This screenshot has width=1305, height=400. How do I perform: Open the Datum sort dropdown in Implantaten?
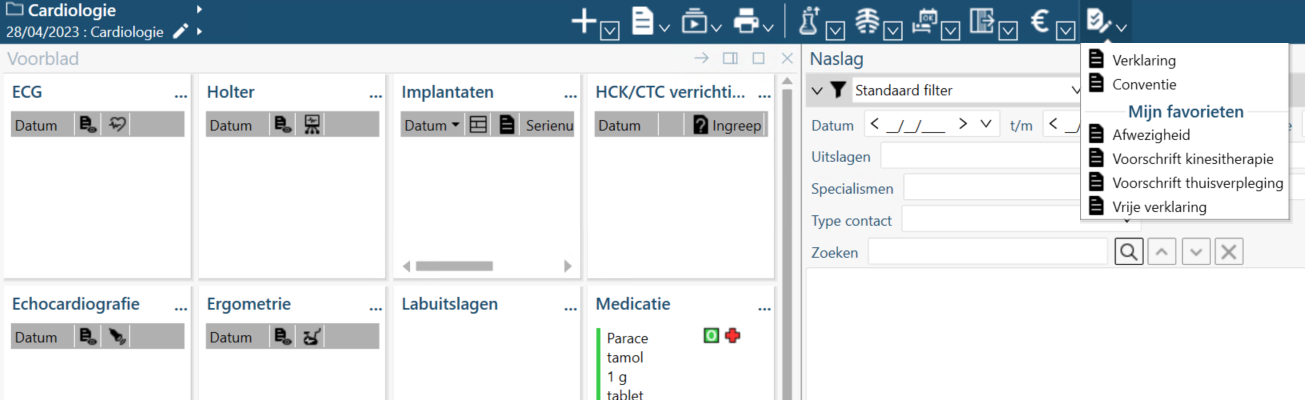tap(432, 125)
